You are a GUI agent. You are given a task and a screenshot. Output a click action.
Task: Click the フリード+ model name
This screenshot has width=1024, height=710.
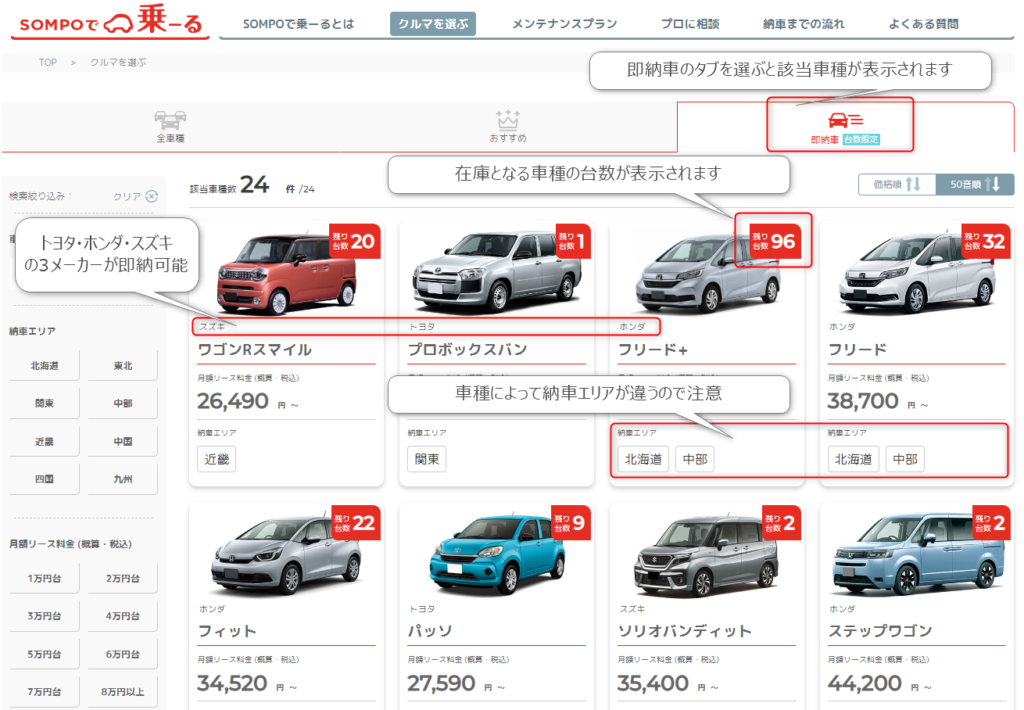point(653,349)
